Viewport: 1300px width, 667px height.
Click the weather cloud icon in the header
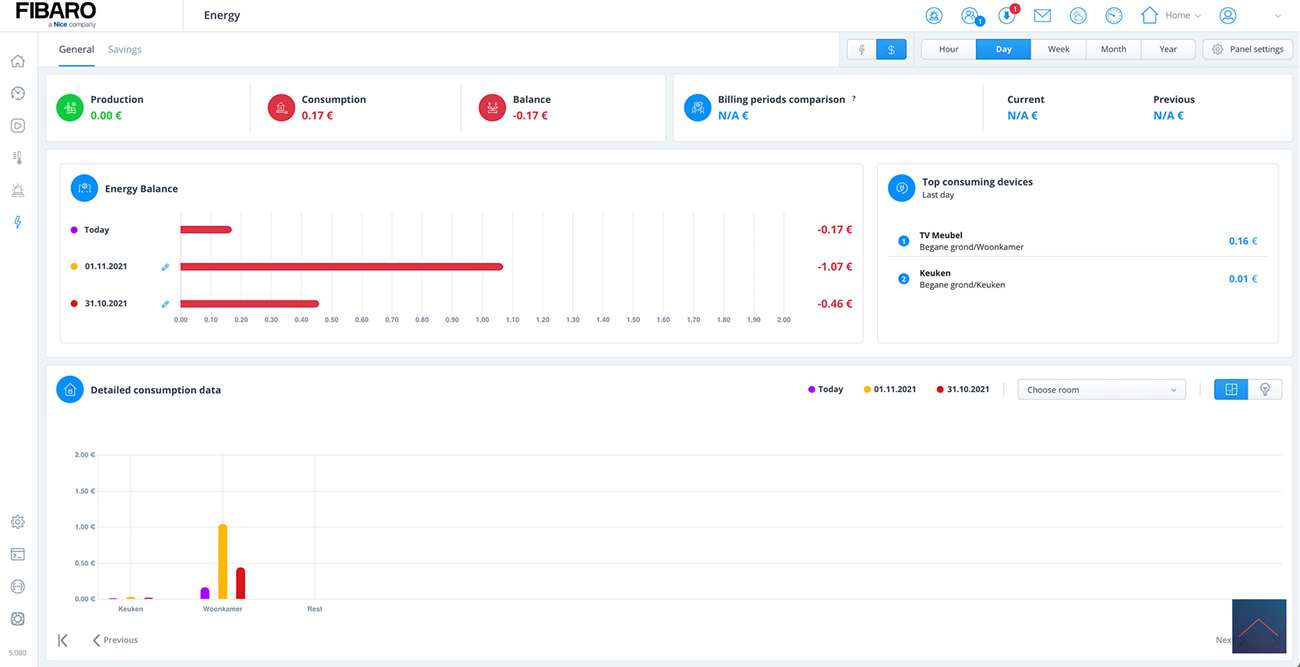point(1078,16)
